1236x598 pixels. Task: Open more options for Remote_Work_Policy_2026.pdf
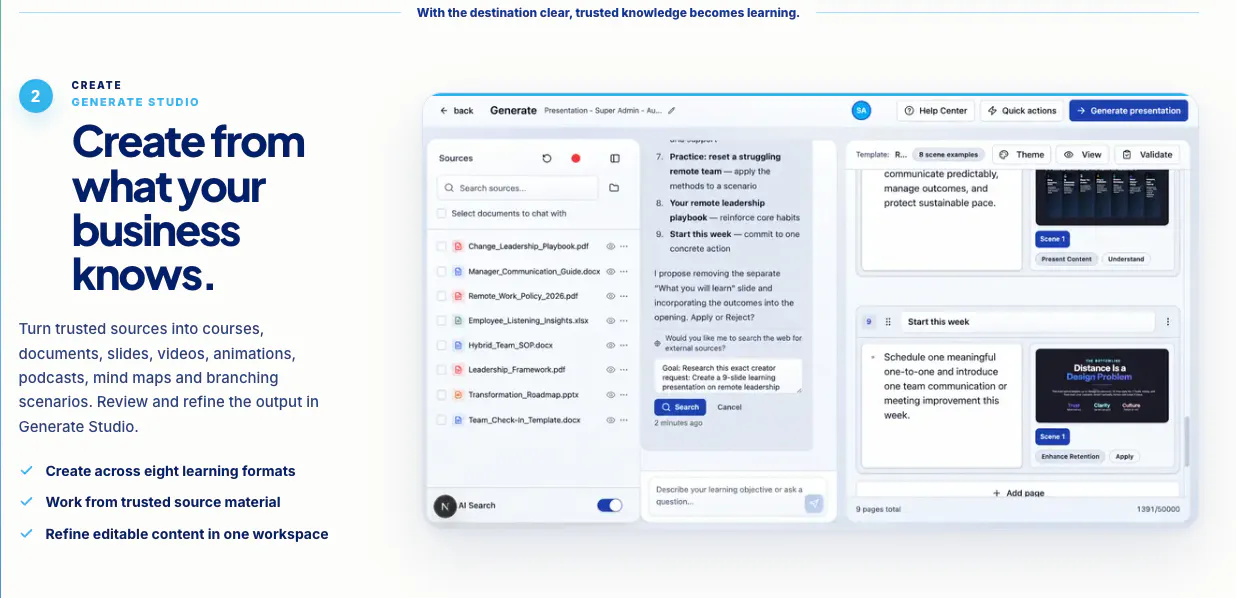click(624, 296)
